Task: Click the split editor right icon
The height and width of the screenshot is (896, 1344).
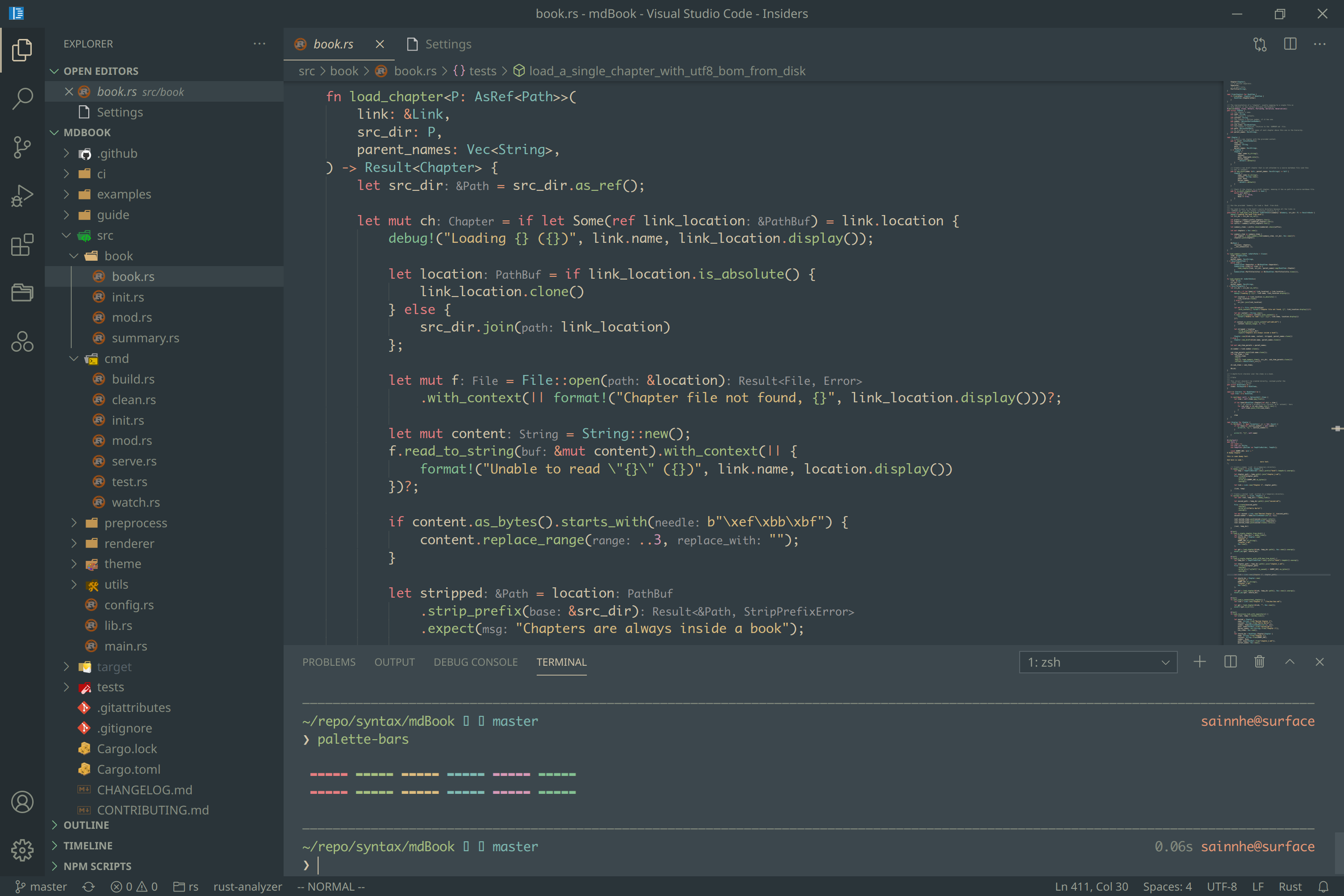Action: (1290, 44)
